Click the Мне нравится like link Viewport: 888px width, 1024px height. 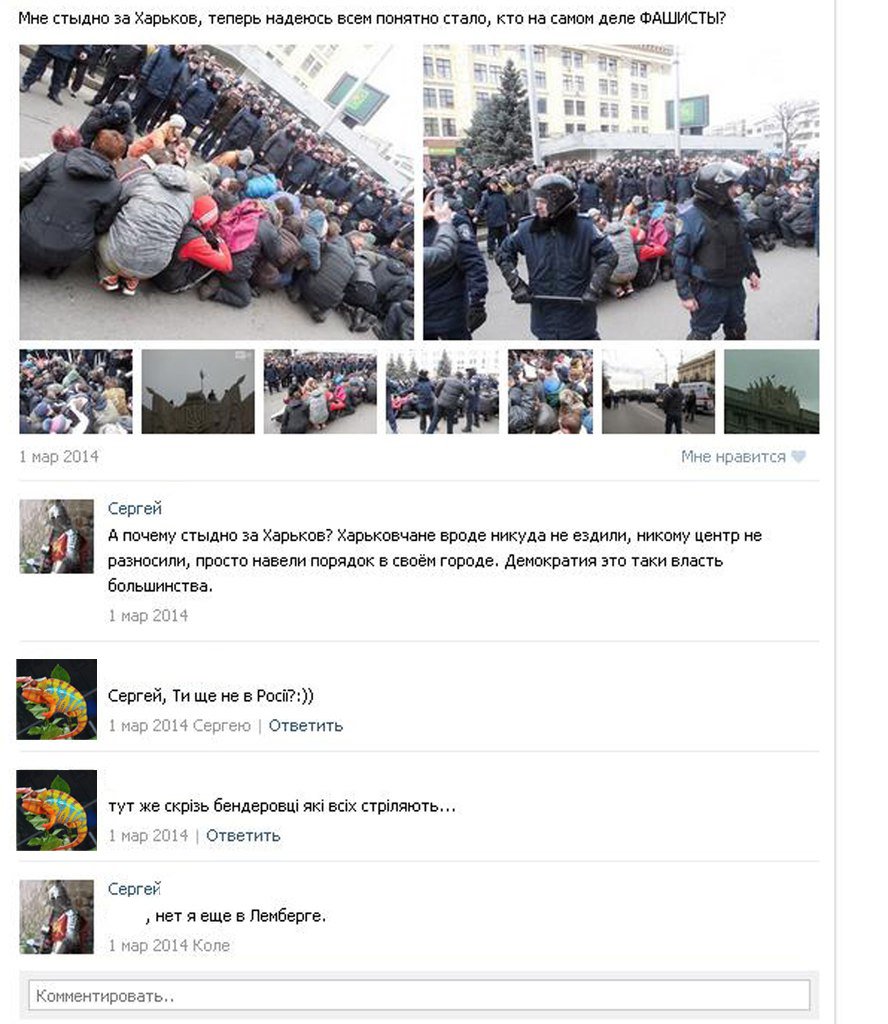pyautogui.click(x=733, y=456)
